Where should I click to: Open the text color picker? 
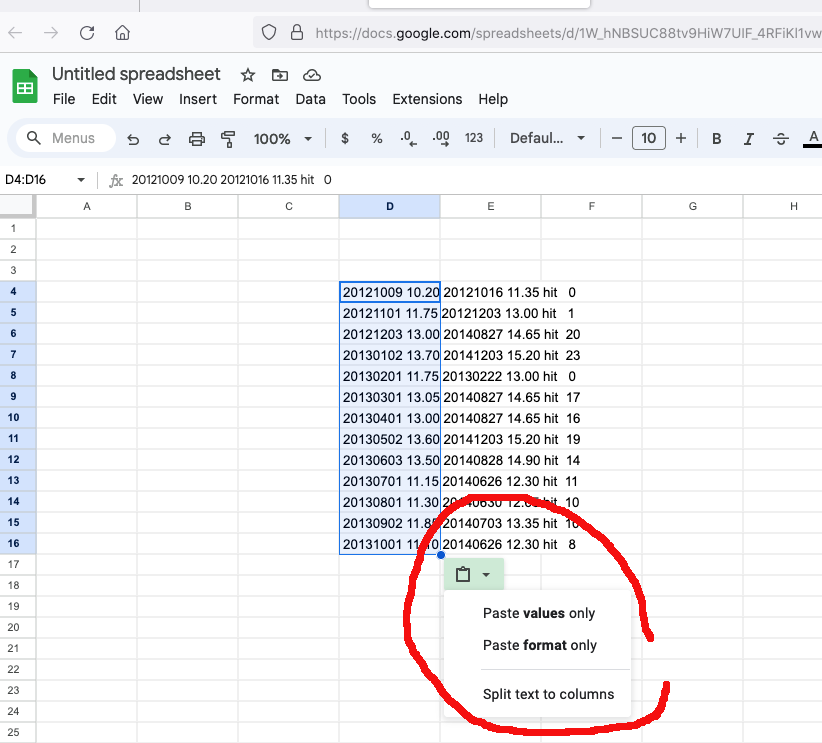812,139
